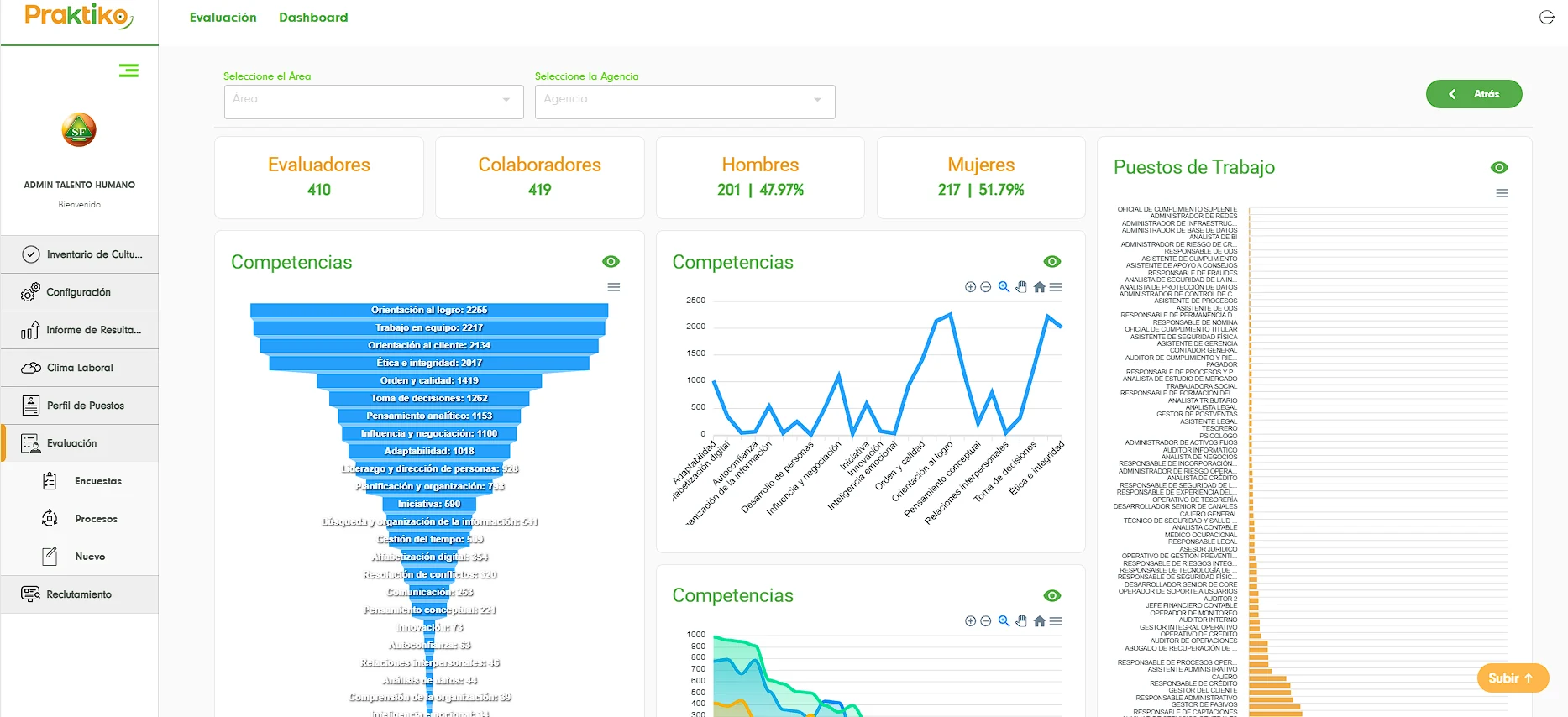
Task: Collapse the Evaluación sidebar section
Action: [80, 443]
